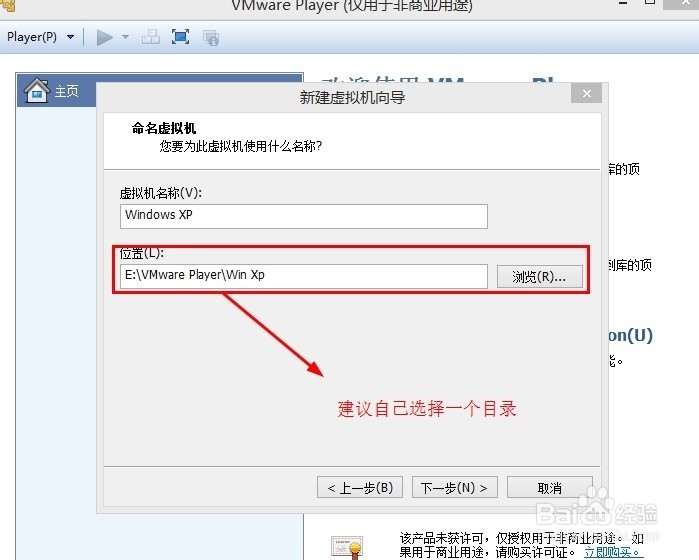Image resolution: width=699 pixels, height=560 pixels.
Task: Click the Unity mode toolbar icon
Action: [210, 38]
